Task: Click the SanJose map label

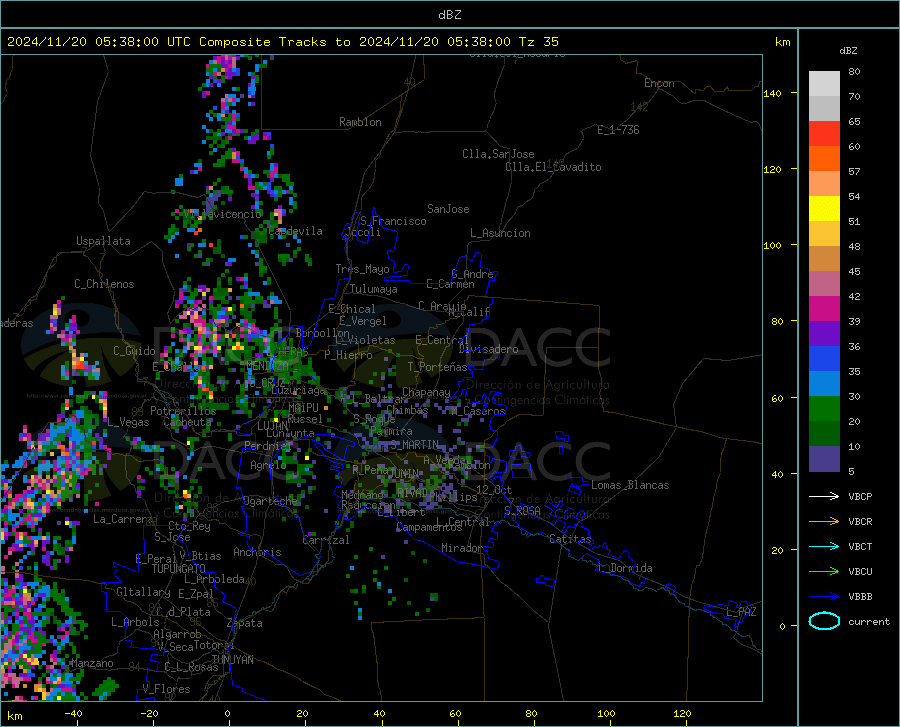Action: point(448,209)
